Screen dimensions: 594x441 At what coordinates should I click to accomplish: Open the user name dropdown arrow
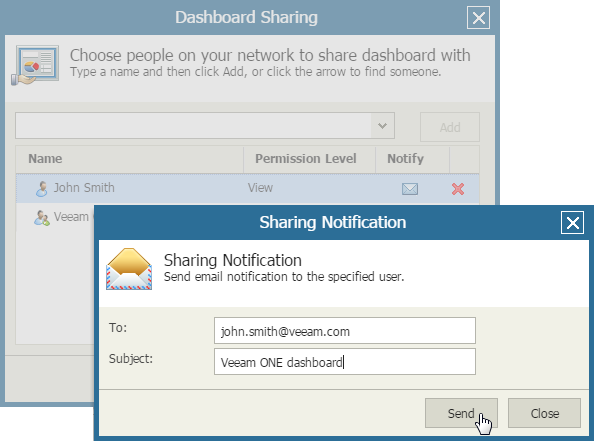[383, 125]
